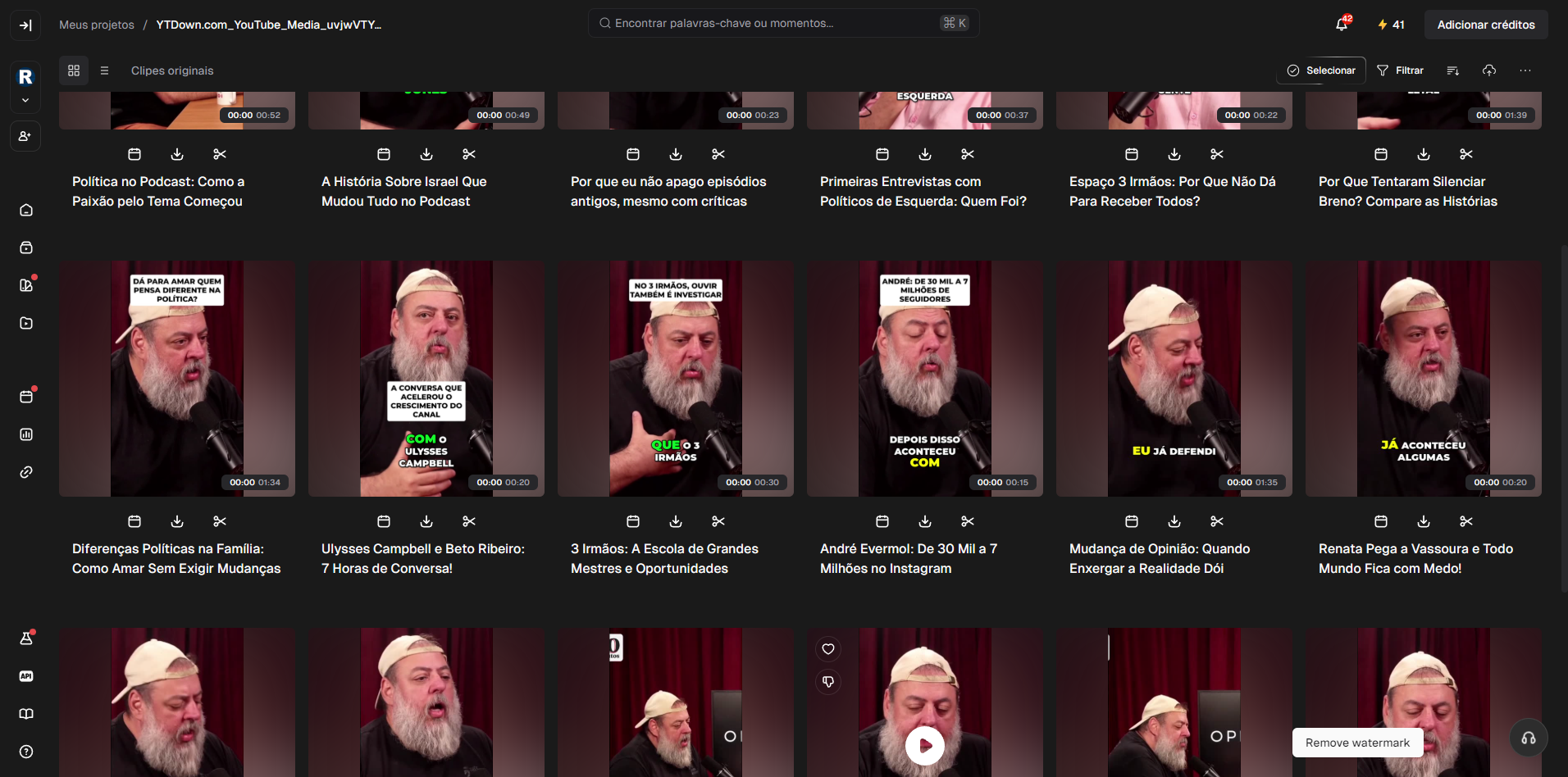Open the API icon in sidebar

26,676
